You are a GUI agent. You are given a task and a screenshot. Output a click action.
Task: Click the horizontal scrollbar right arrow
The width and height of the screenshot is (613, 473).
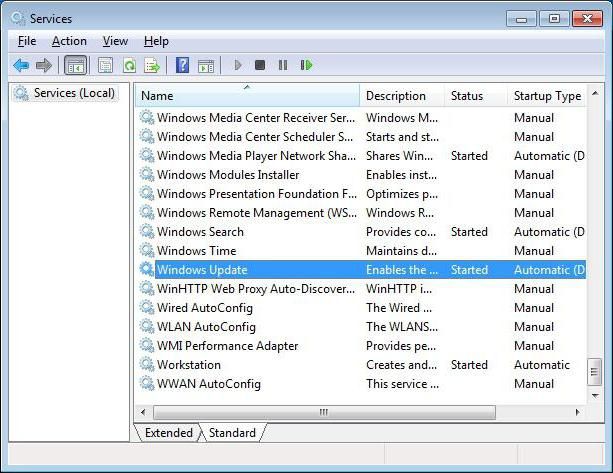pyautogui.click(x=577, y=412)
